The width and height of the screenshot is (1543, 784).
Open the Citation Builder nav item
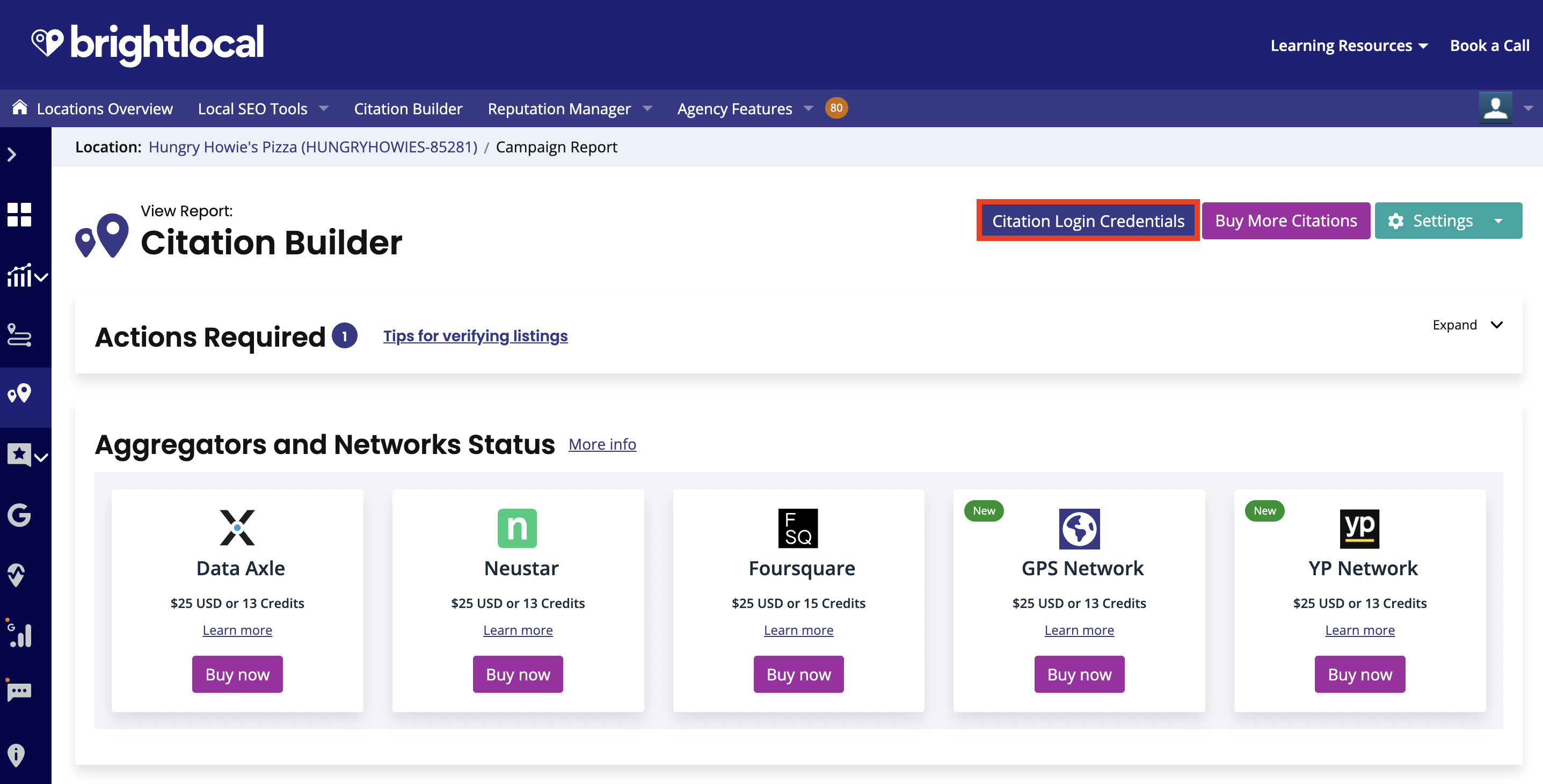pyautogui.click(x=408, y=108)
